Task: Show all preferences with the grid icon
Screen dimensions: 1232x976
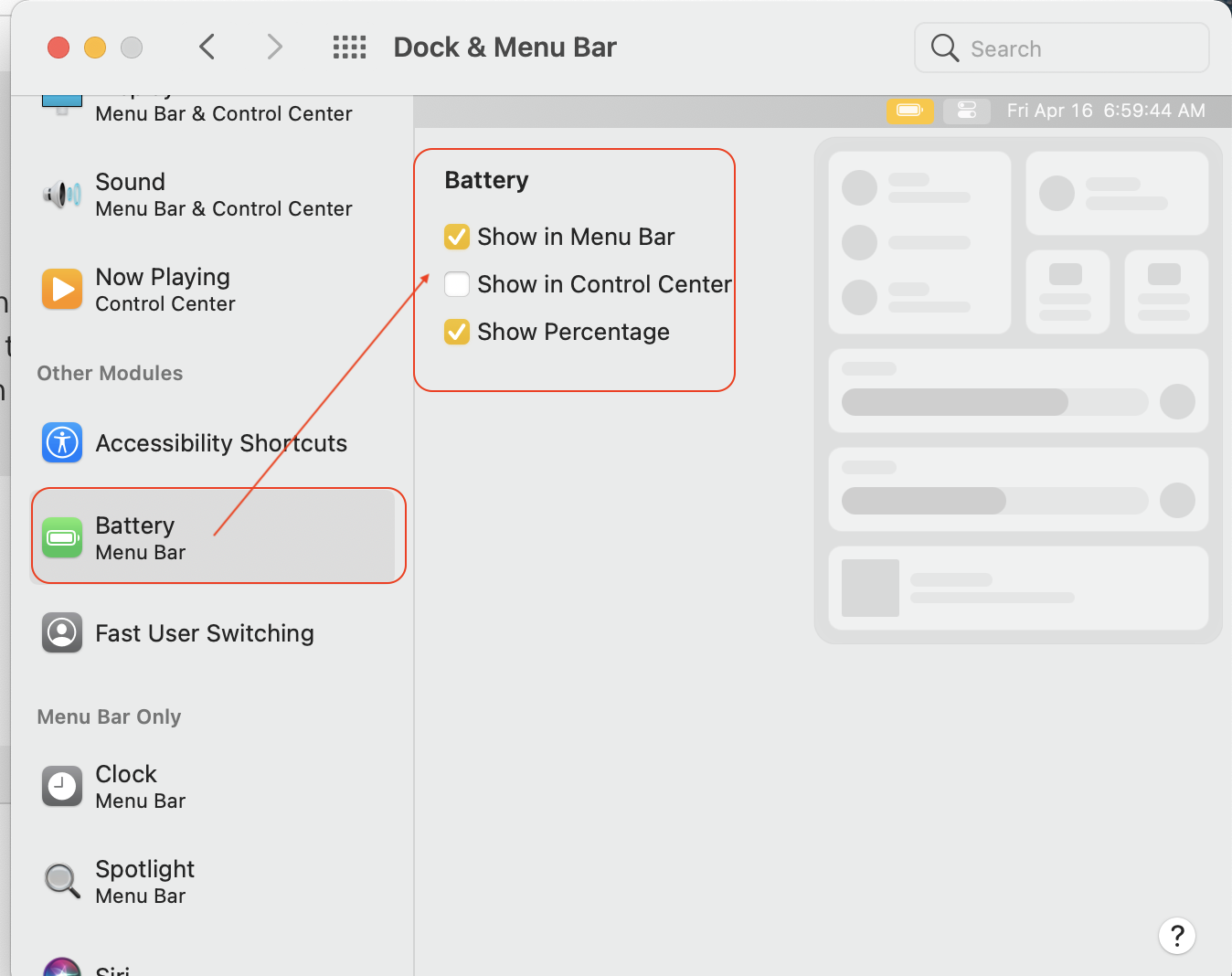Action: (x=349, y=48)
